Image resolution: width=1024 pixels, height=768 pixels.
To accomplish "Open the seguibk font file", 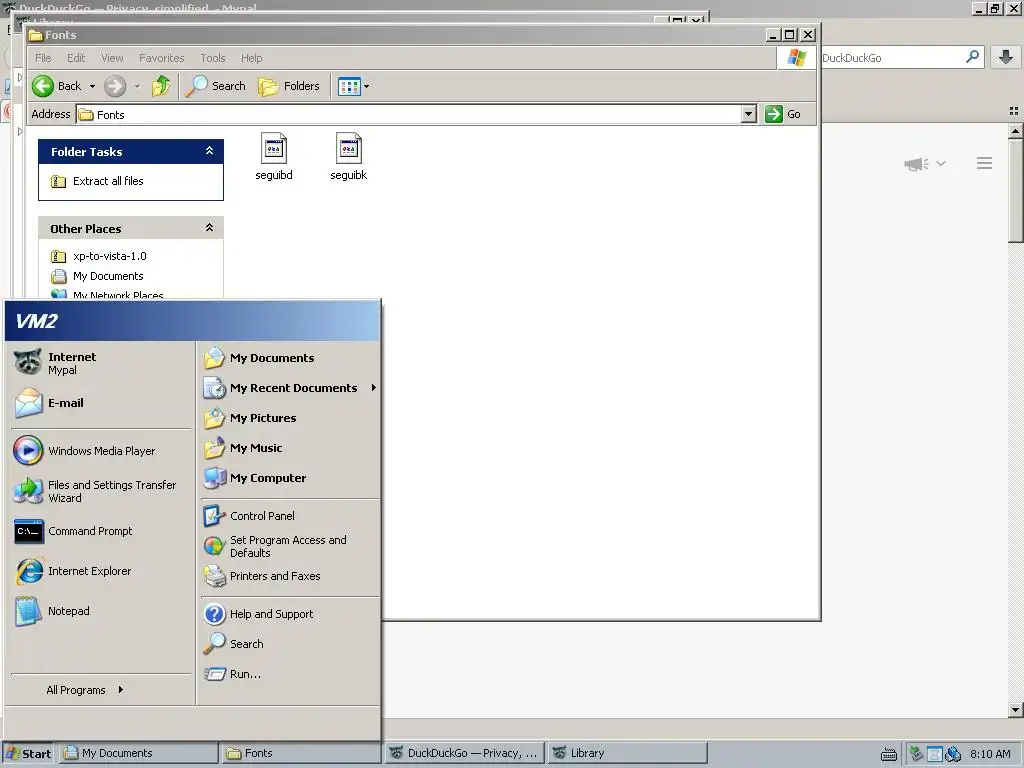I will [x=349, y=157].
